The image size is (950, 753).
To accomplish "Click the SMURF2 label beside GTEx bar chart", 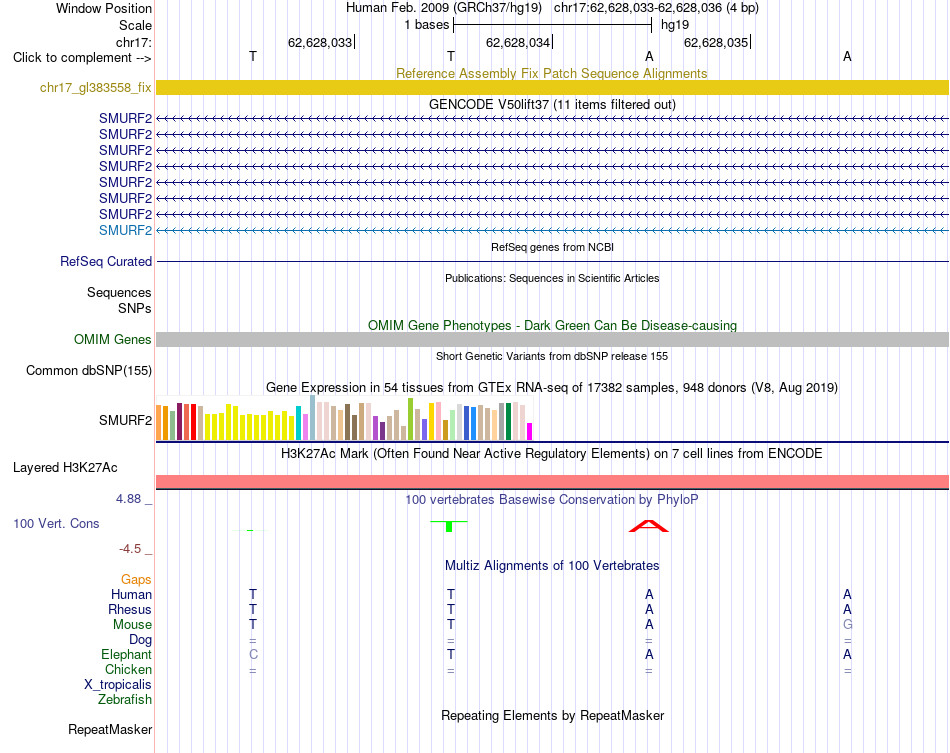I will coord(125,420).
